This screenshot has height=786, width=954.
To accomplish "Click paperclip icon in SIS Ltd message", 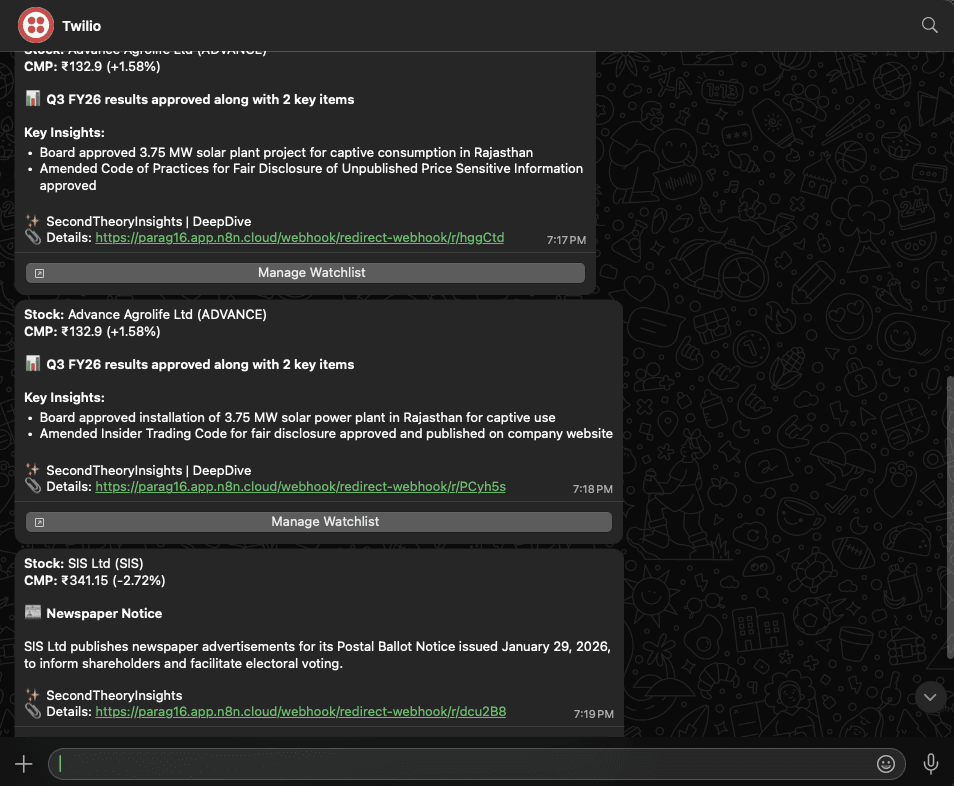I will [x=33, y=711].
